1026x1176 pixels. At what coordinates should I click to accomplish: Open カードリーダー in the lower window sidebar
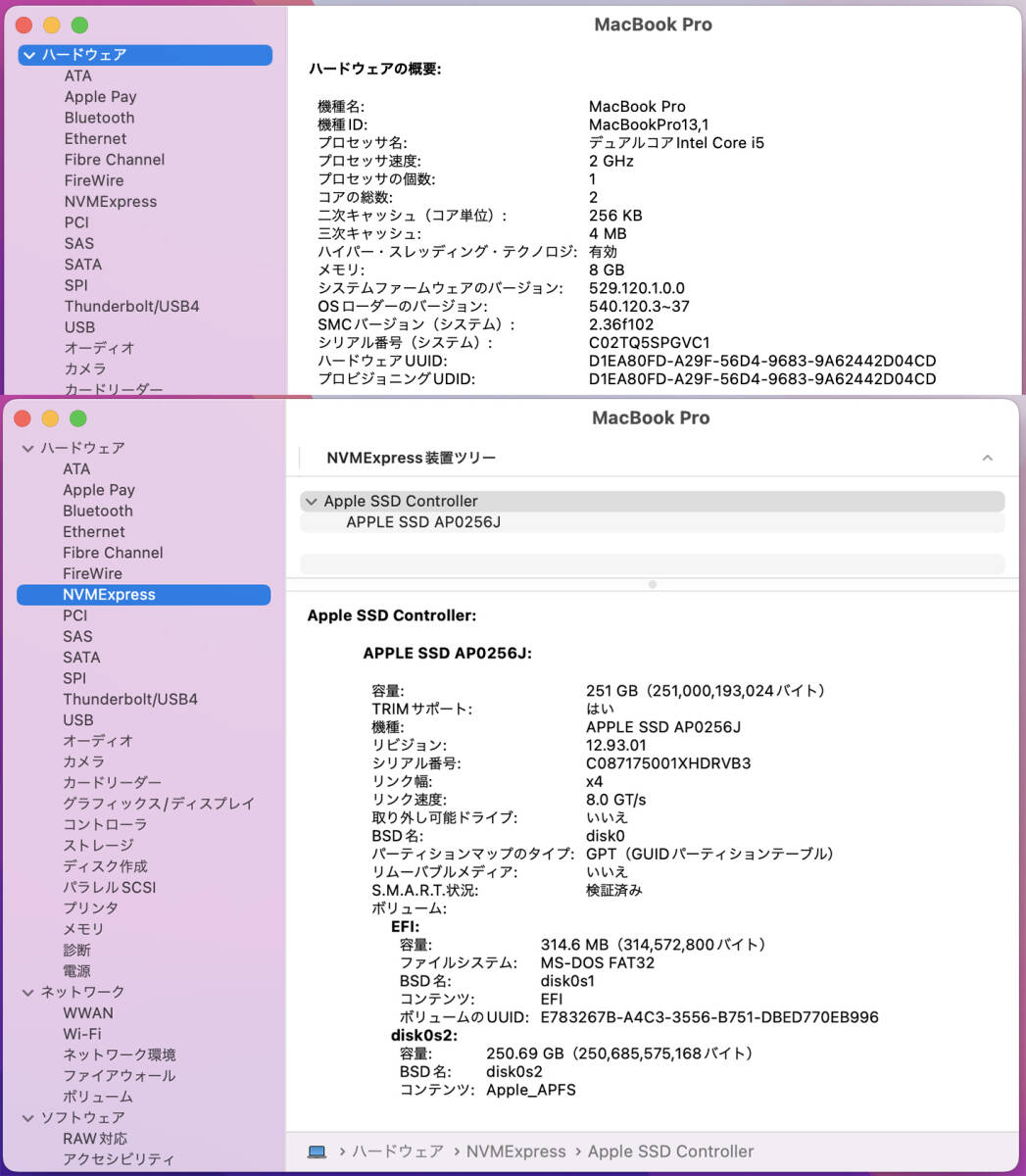pyautogui.click(x=113, y=782)
